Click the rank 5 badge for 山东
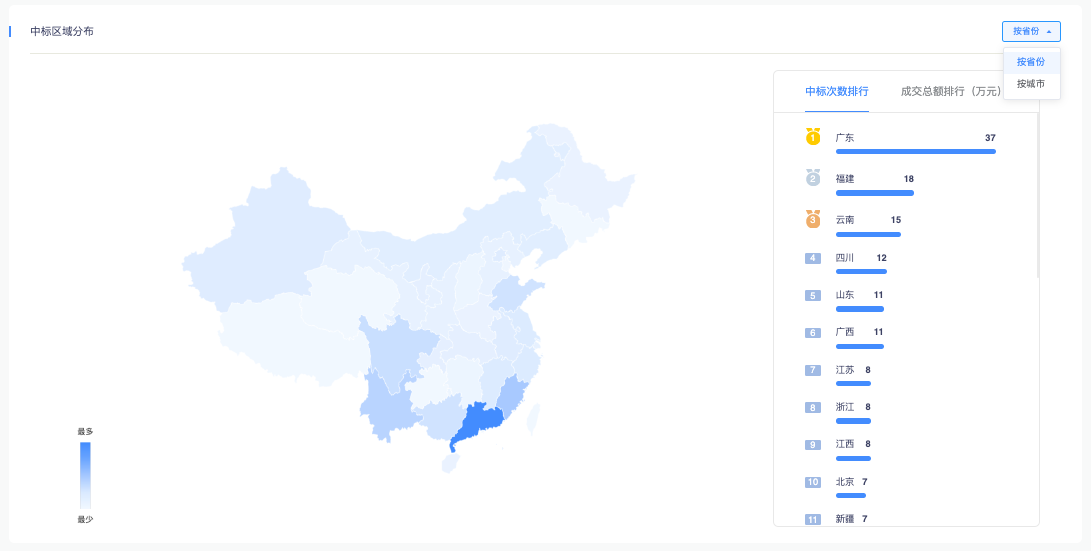 813,295
